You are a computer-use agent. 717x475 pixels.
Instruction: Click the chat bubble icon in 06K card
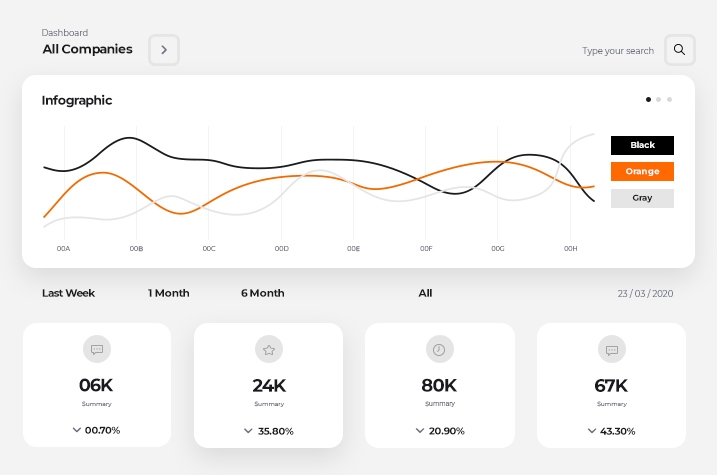[x=97, y=349]
